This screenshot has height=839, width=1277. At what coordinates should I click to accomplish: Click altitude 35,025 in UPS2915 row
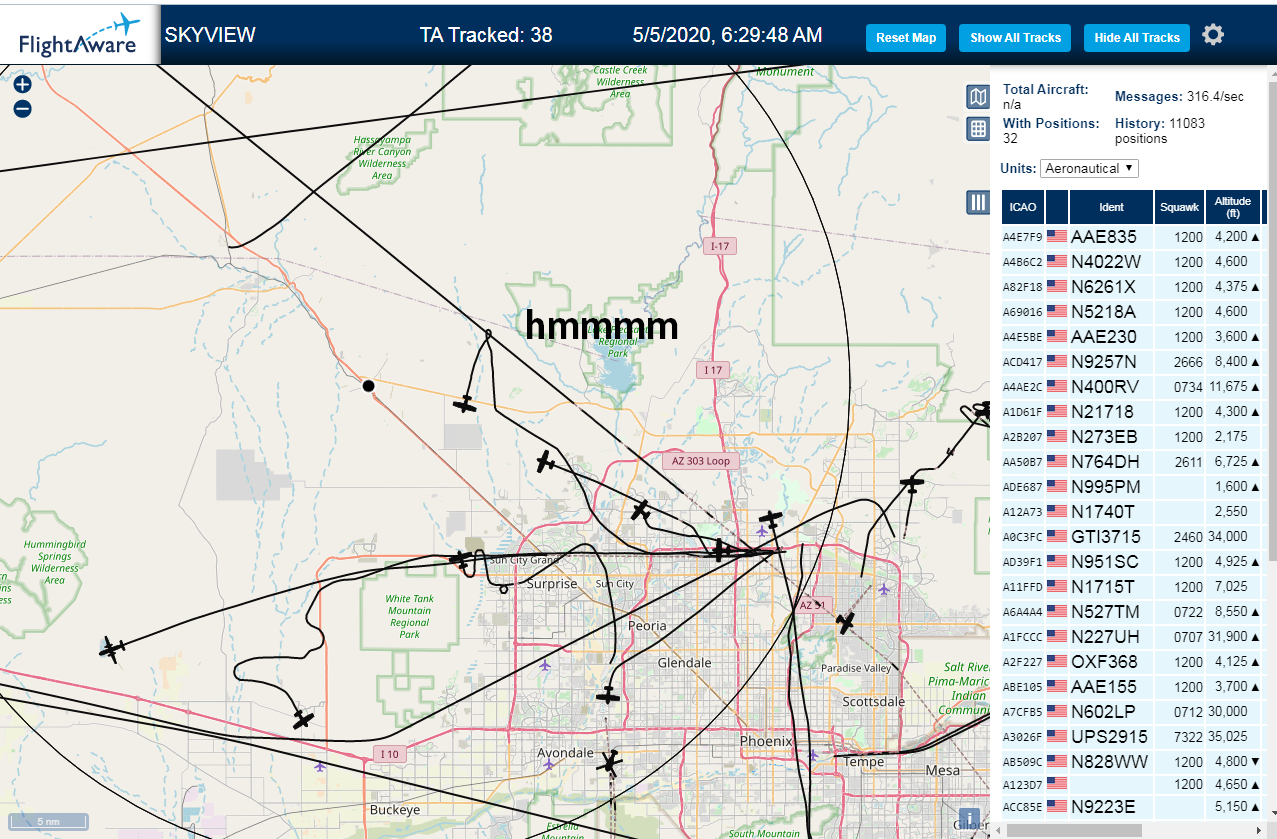pos(1229,737)
